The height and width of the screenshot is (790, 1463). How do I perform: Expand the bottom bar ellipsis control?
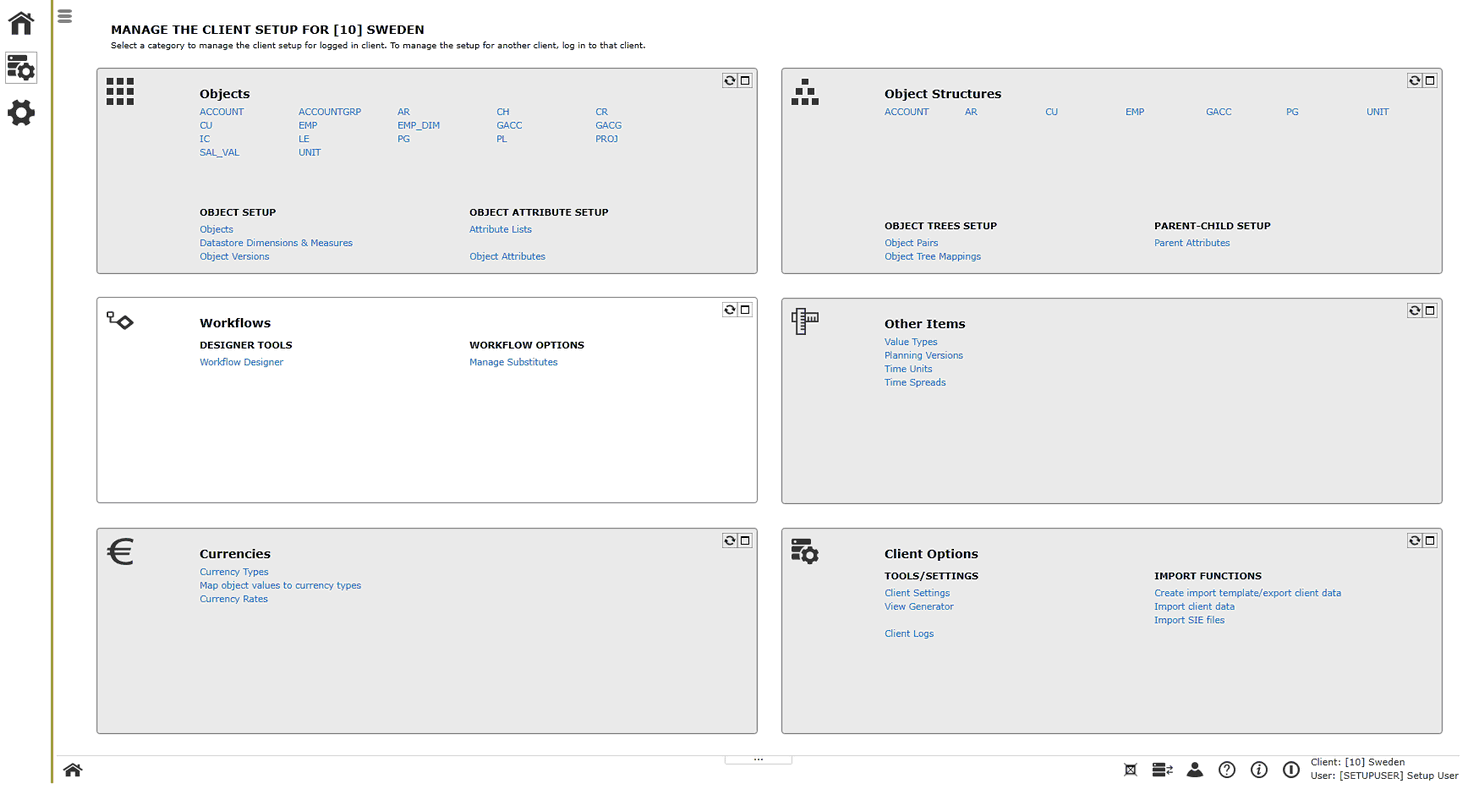click(x=758, y=758)
